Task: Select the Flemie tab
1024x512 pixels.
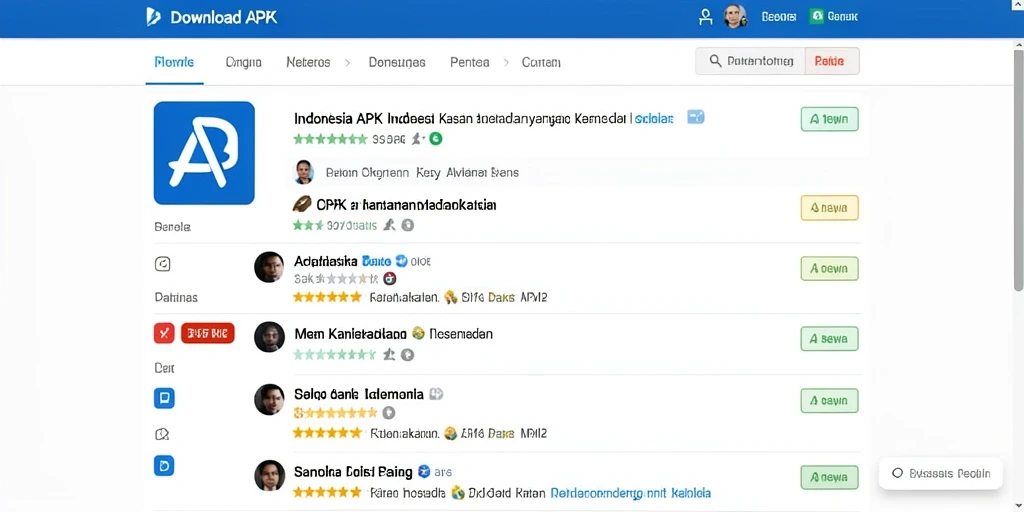Action: [x=174, y=62]
